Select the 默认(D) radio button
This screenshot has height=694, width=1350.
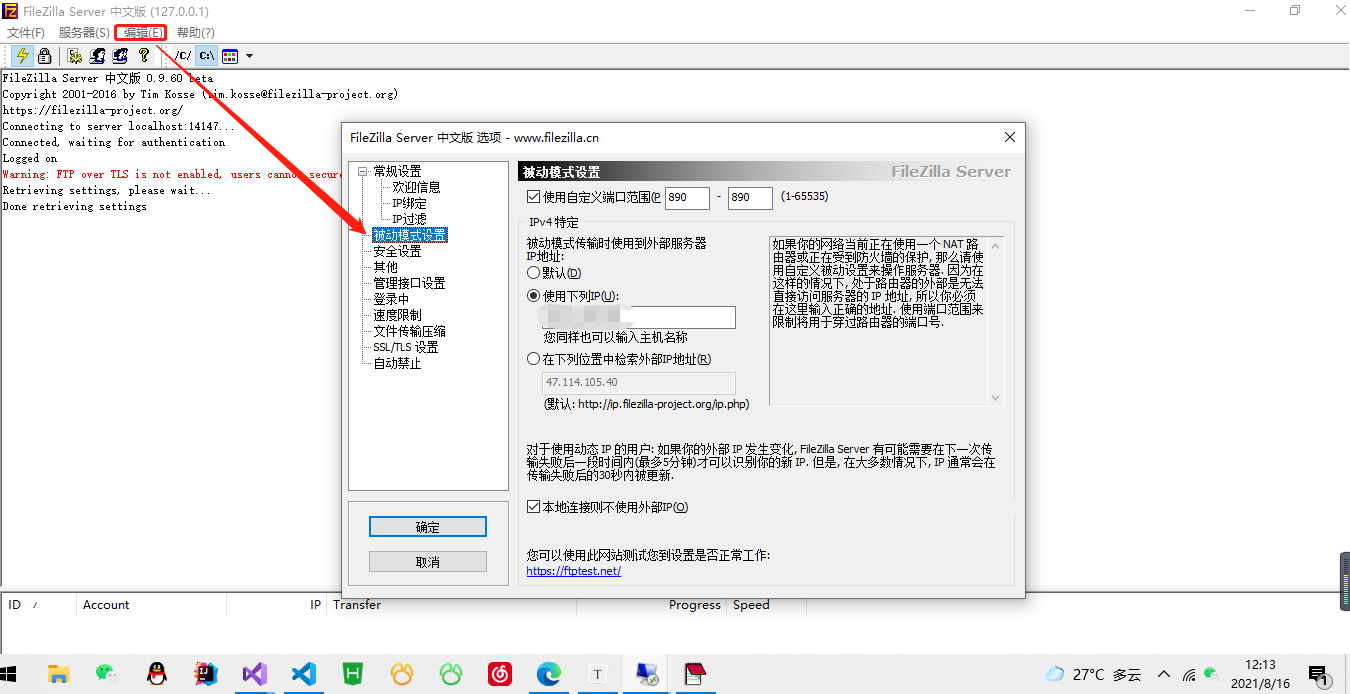[533, 273]
